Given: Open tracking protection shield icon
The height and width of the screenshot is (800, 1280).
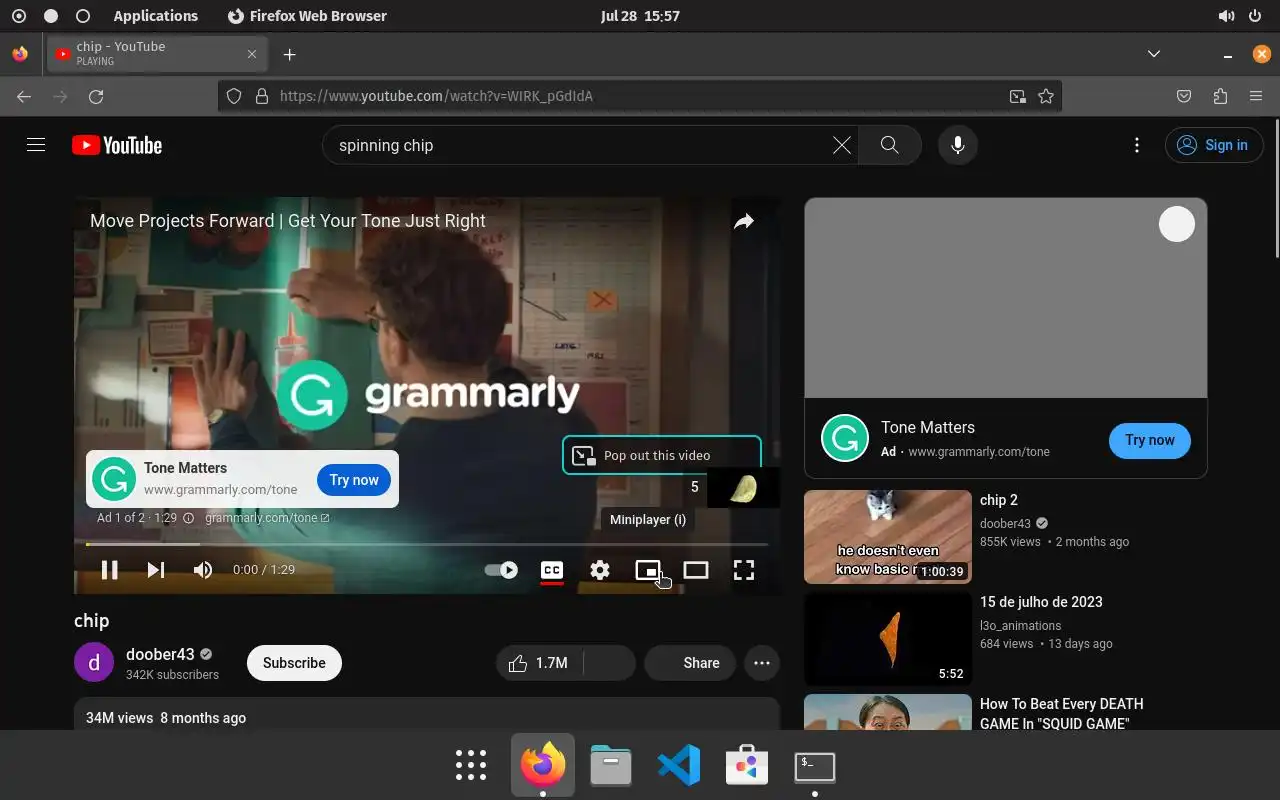Looking at the screenshot, I should coord(234,96).
